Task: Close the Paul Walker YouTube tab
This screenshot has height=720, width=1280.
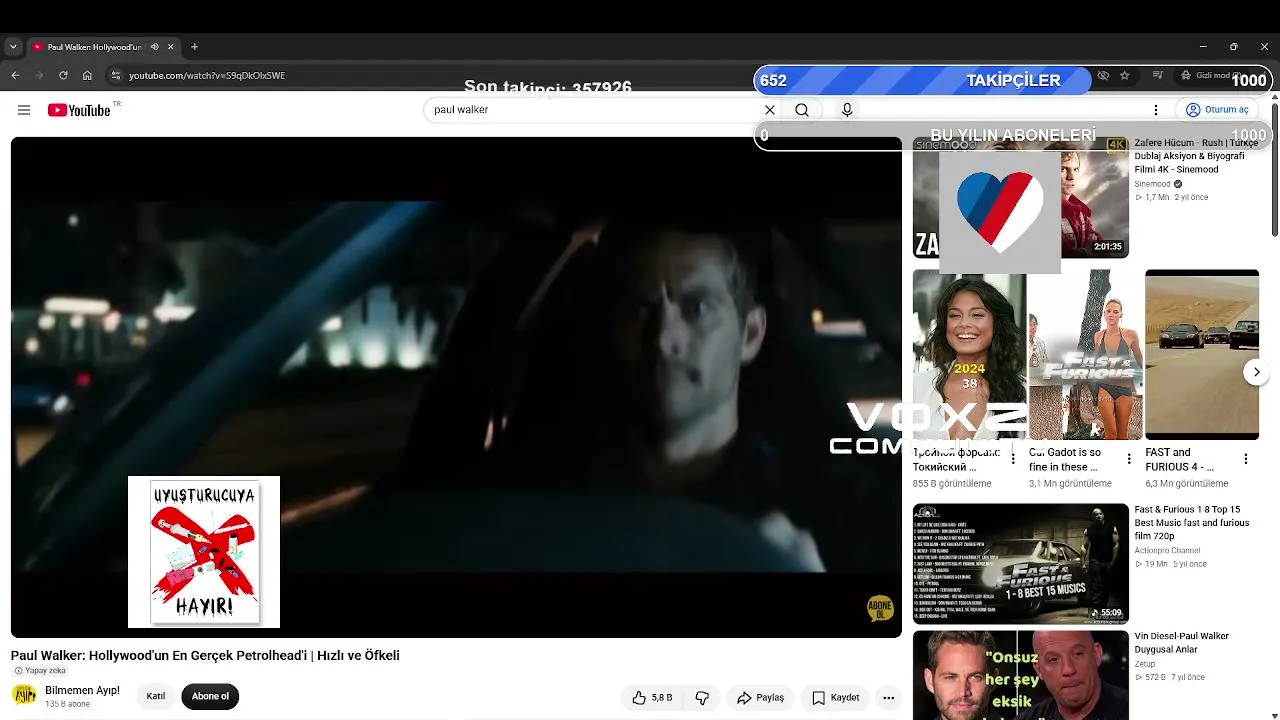Action: pyautogui.click(x=171, y=47)
